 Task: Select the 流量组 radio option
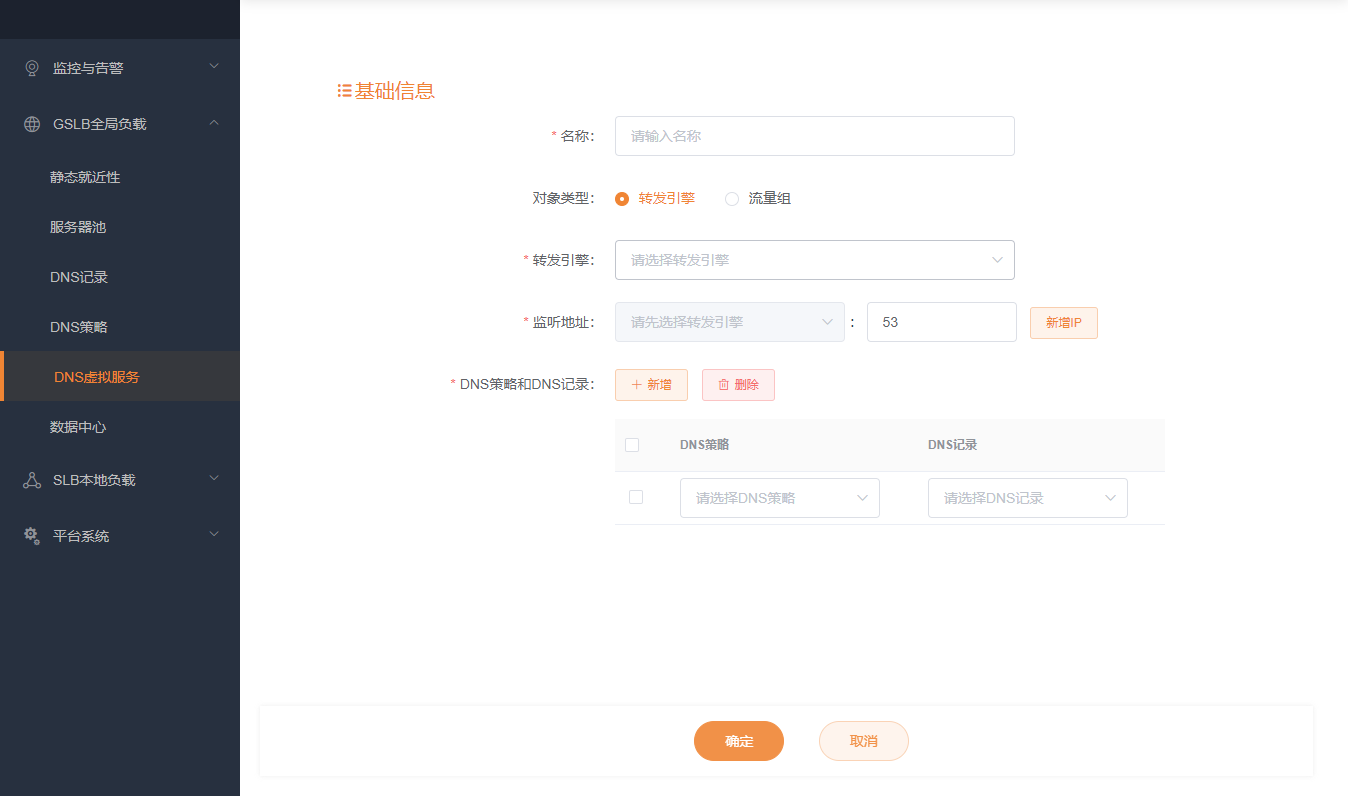[x=732, y=198]
